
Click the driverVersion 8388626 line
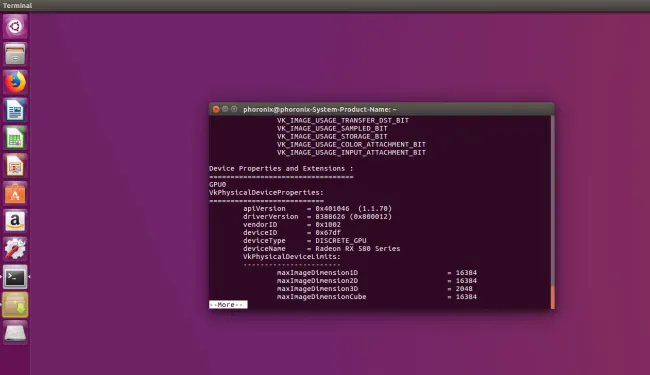click(317, 216)
